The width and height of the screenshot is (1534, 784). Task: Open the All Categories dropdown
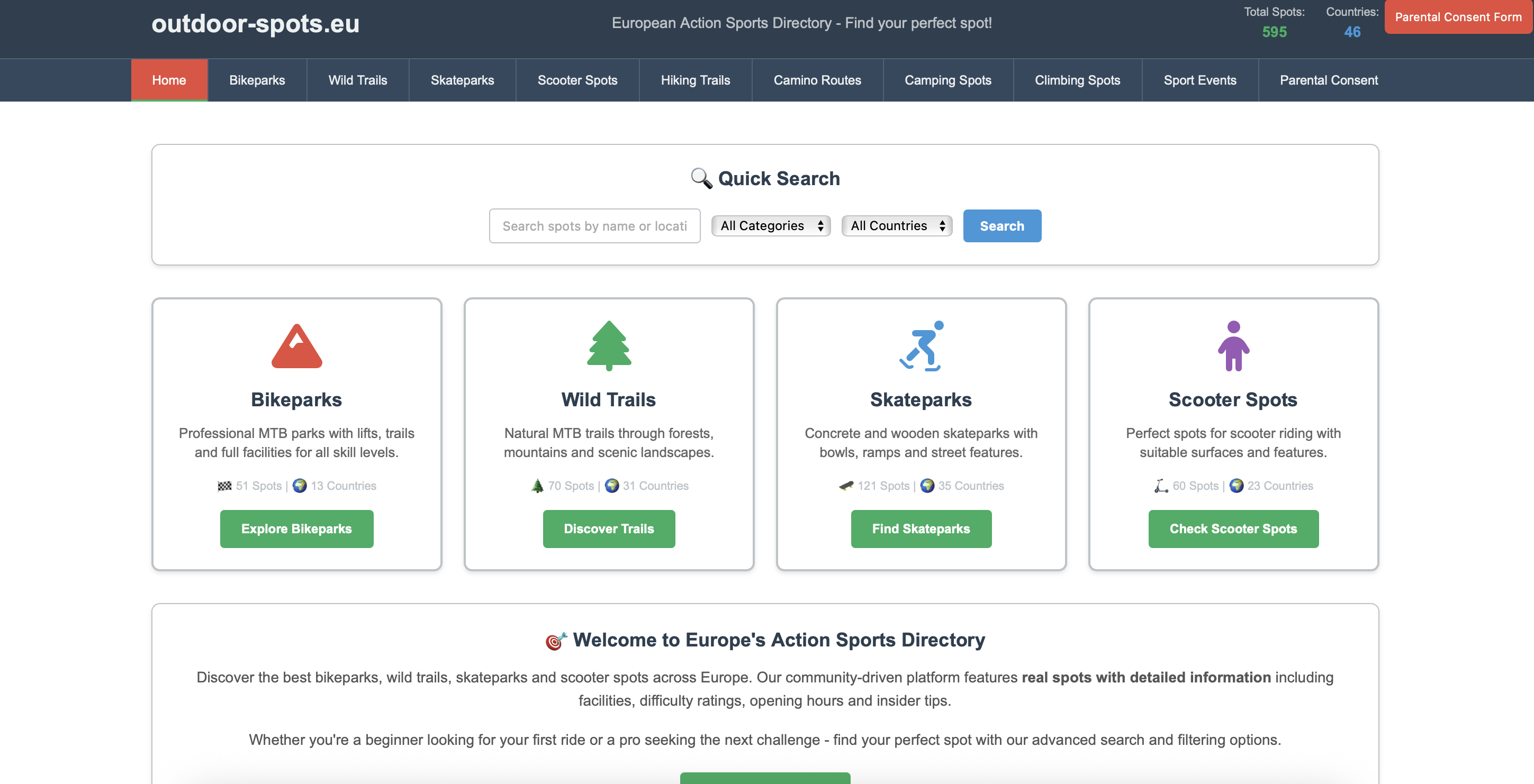[771, 225]
